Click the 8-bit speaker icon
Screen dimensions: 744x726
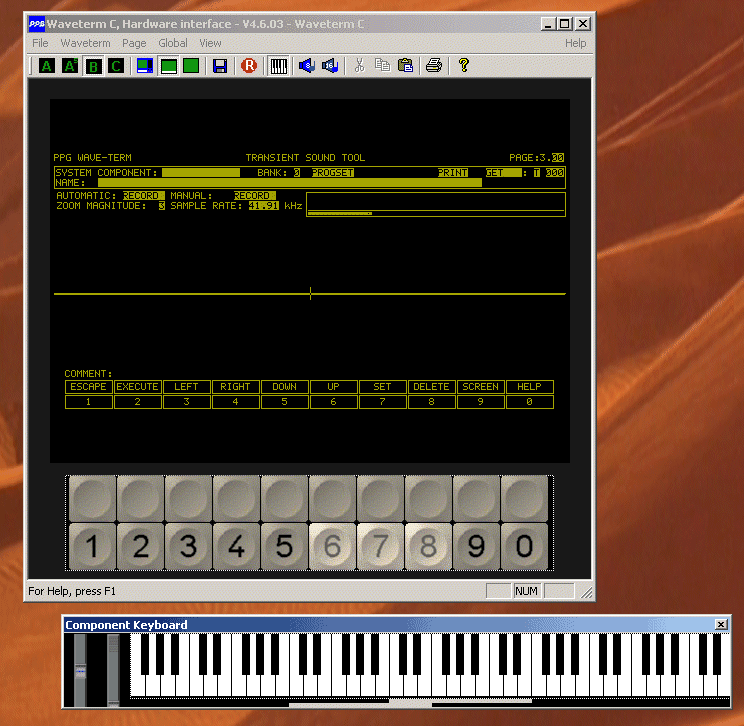click(x=307, y=65)
